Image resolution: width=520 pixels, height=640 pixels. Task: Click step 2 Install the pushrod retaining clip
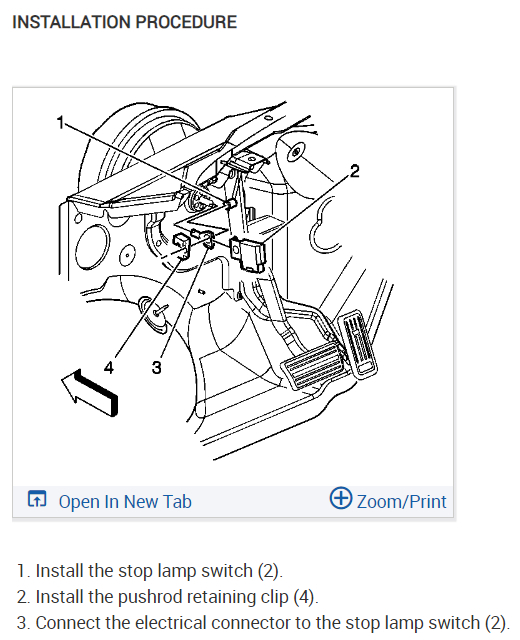point(167,596)
